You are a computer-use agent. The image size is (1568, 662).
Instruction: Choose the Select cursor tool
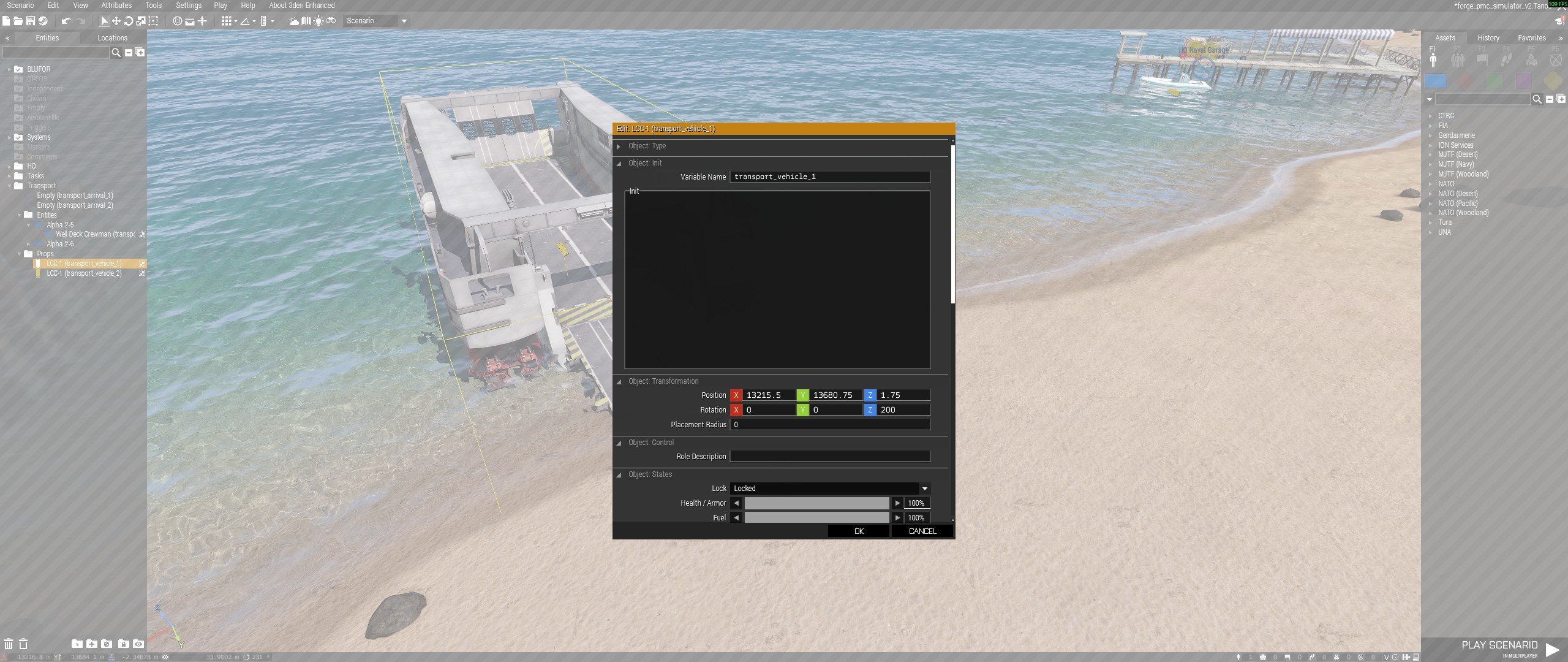[104, 21]
